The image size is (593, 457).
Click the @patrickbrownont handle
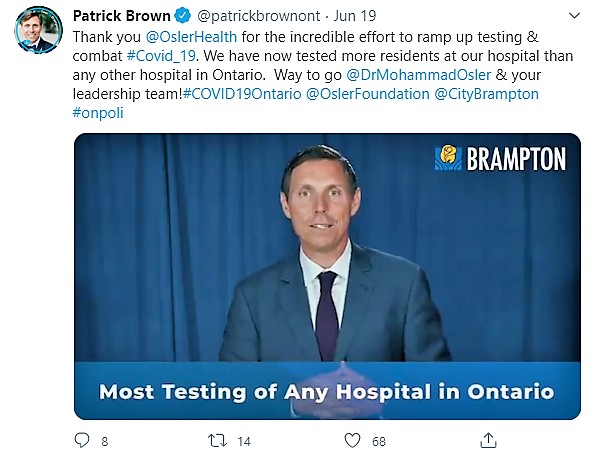click(259, 16)
